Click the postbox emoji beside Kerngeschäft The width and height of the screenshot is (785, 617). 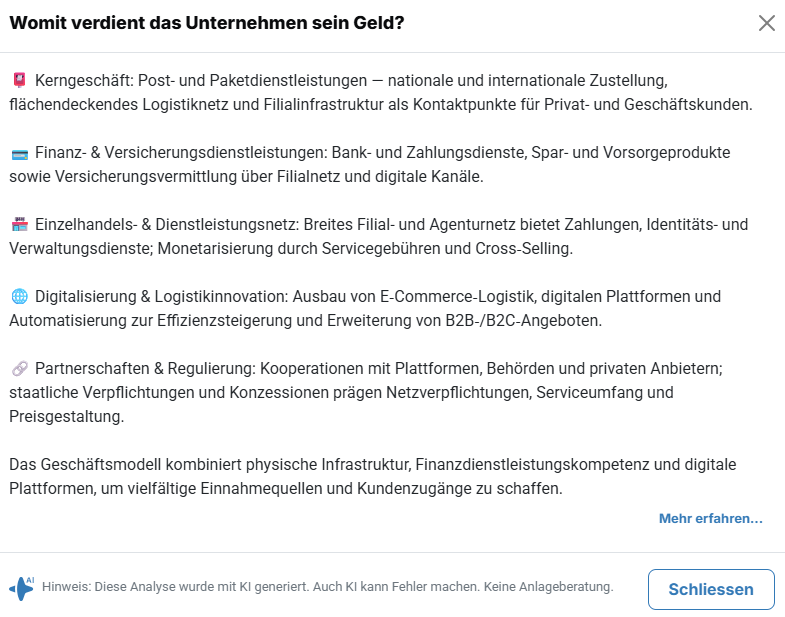coord(19,80)
